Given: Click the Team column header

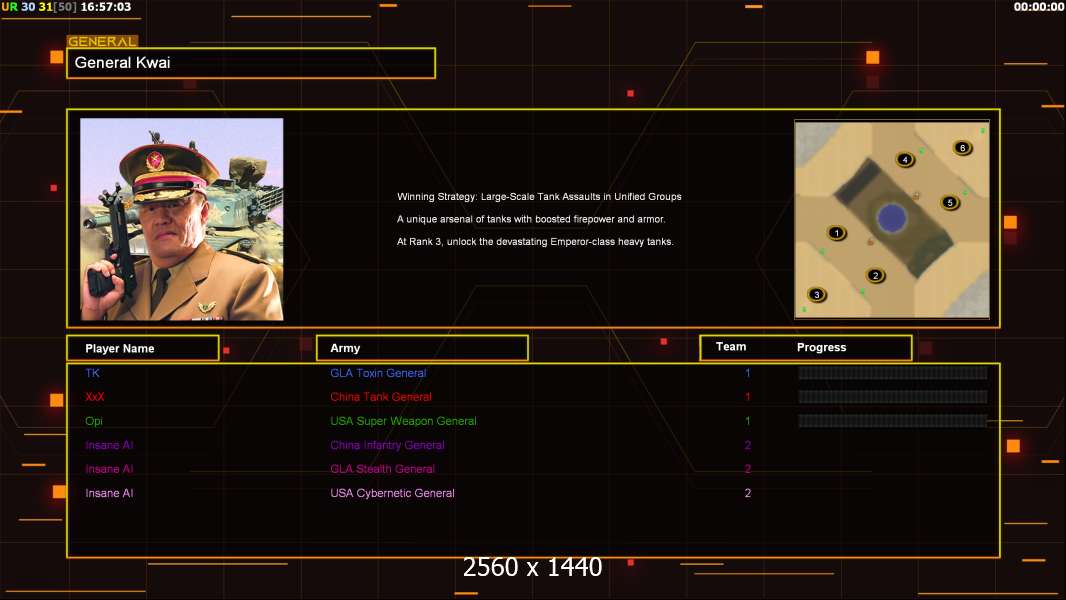Looking at the screenshot, I should (x=731, y=347).
